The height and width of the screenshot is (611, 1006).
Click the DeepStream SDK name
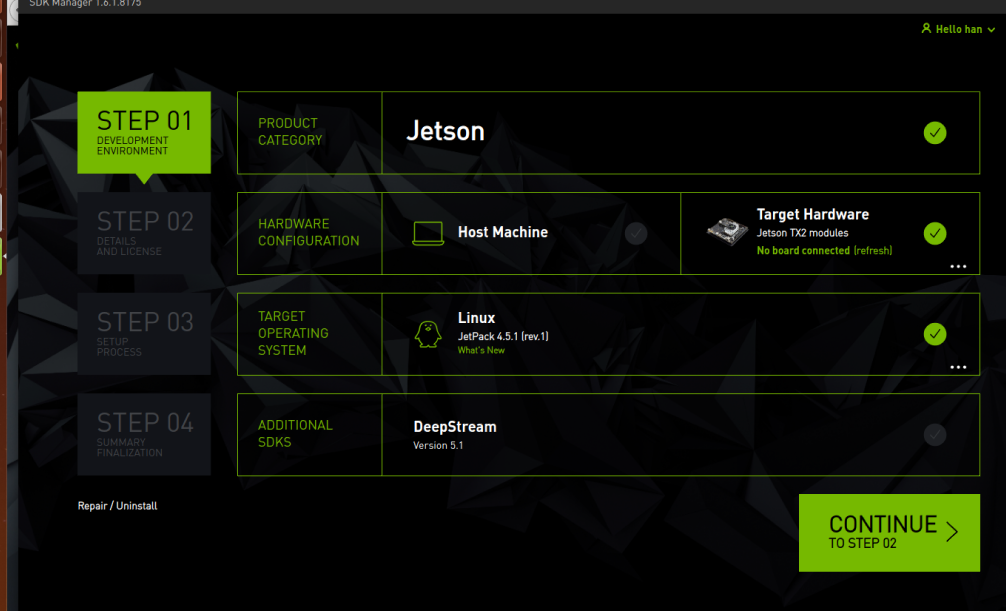tap(455, 427)
